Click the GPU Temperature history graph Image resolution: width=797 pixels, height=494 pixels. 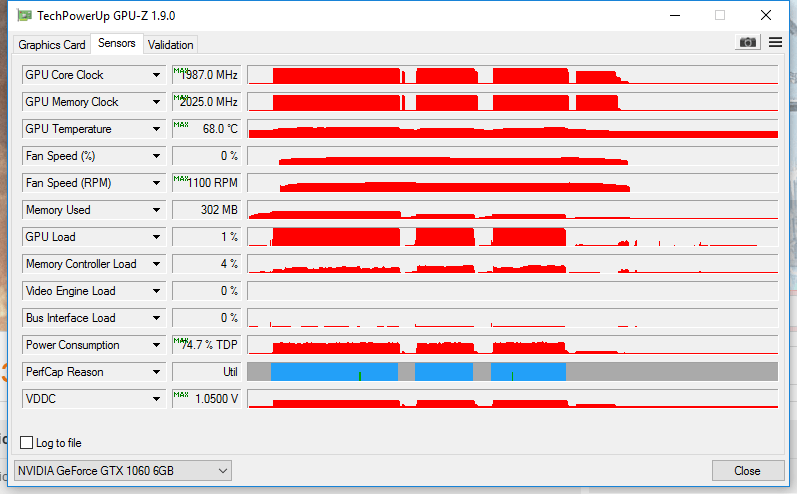(512, 129)
